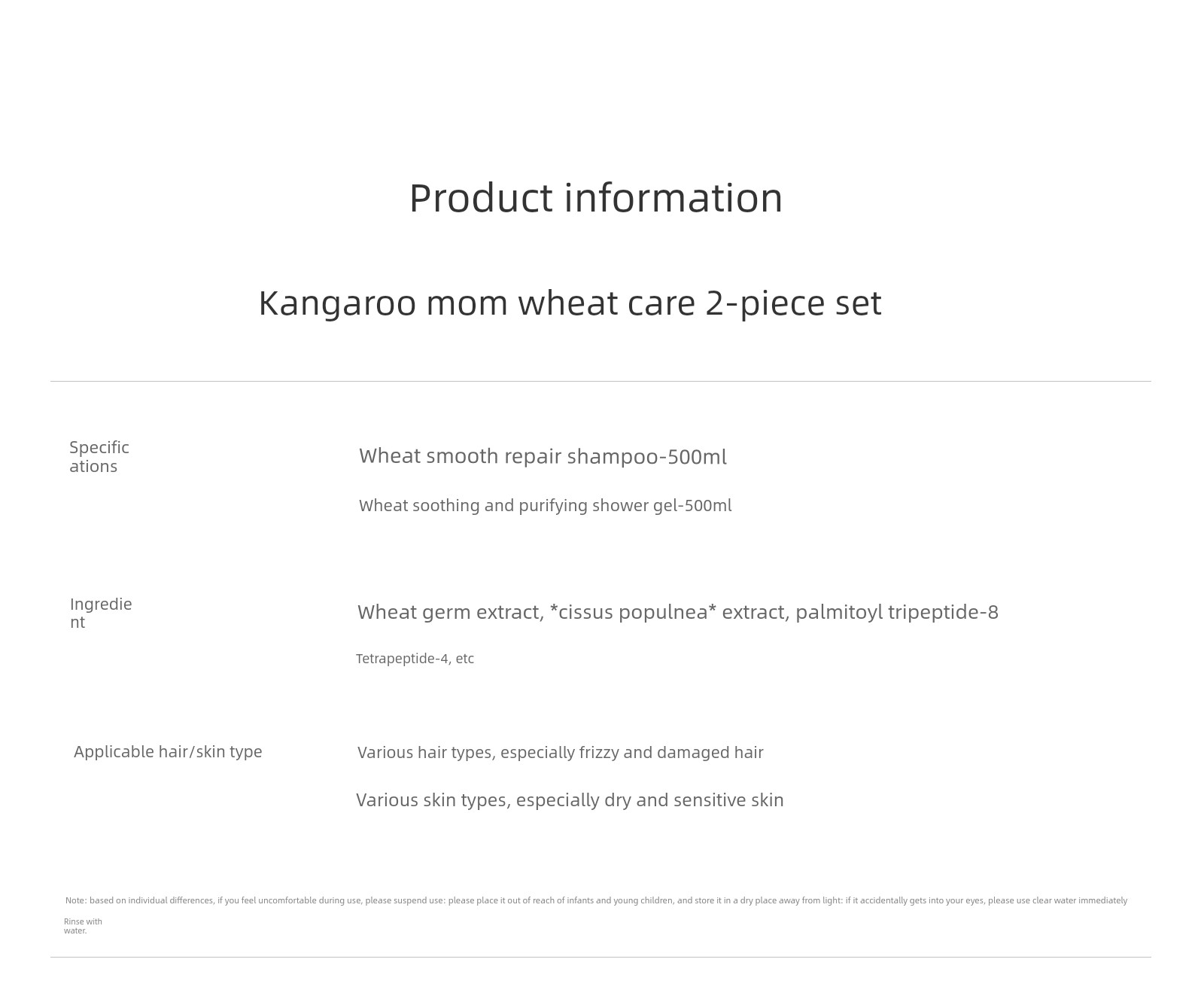Click Applicable hair/skin type label
Screen dimensions: 1204x1008
coord(168,751)
